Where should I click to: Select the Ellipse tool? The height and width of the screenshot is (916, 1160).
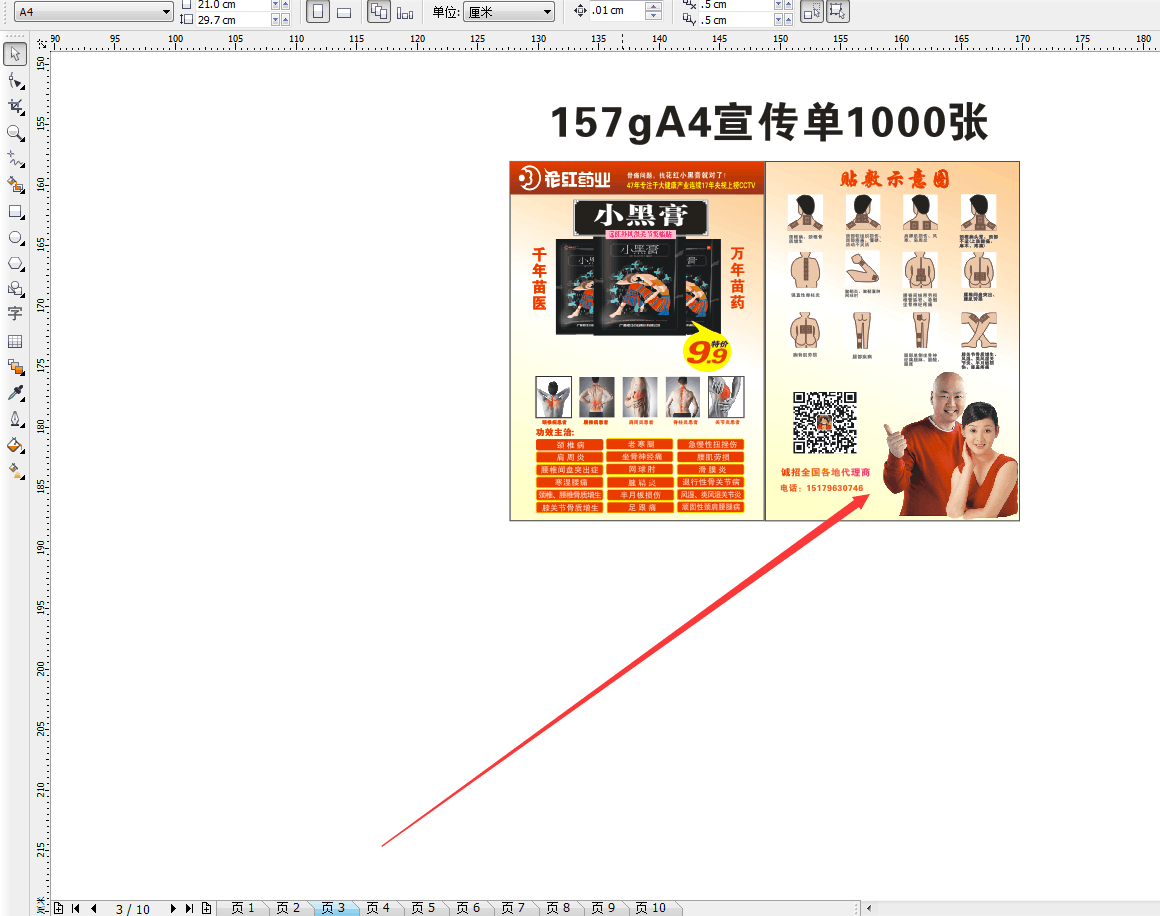[15, 238]
